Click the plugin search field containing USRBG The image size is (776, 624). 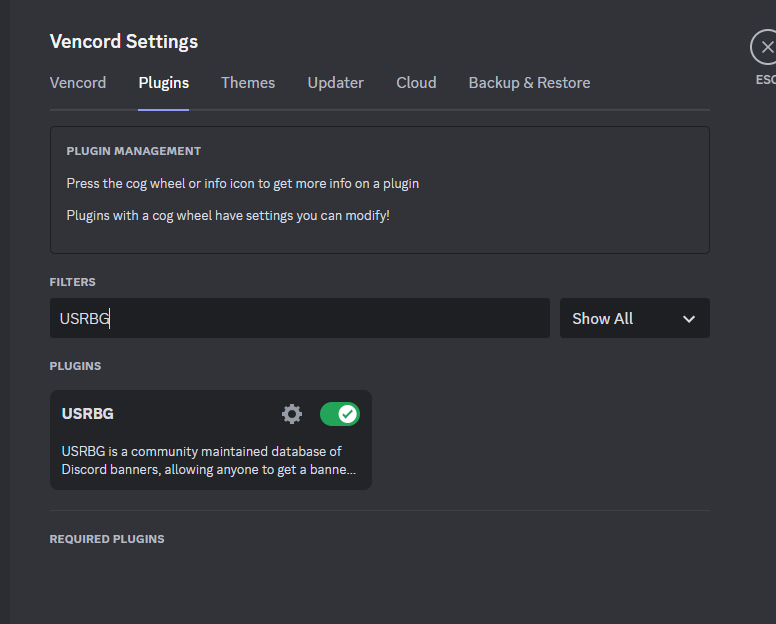point(299,318)
